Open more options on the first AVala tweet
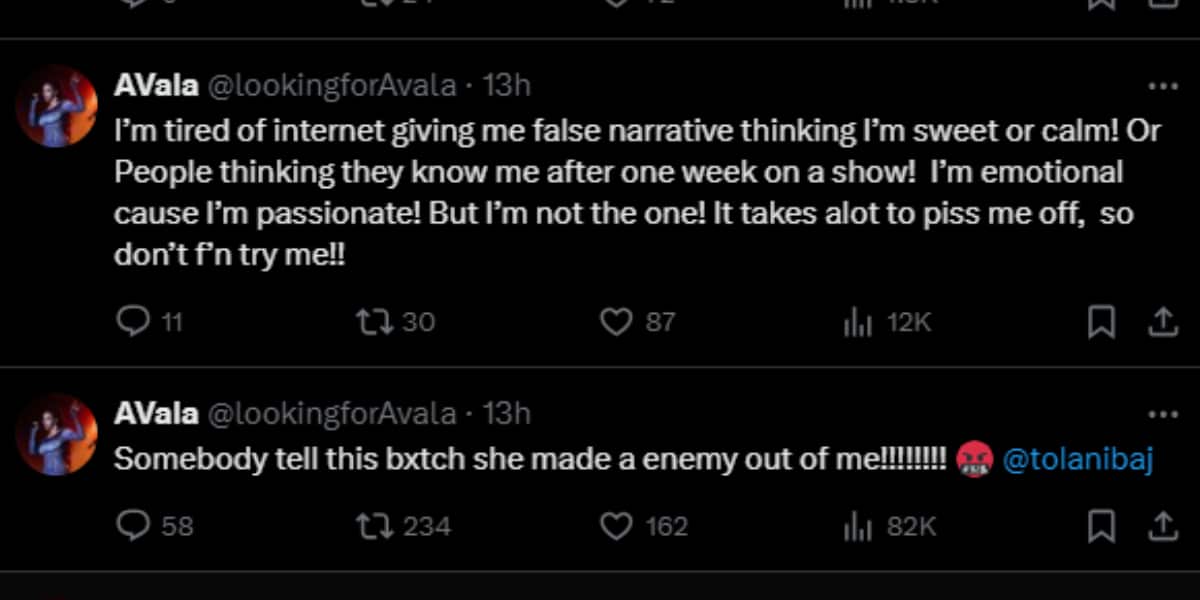 click(1162, 87)
